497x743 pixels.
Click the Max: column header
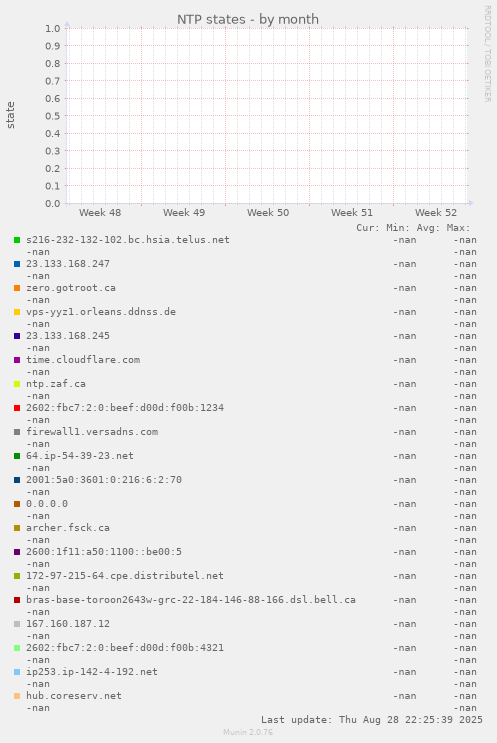[x=458, y=228]
